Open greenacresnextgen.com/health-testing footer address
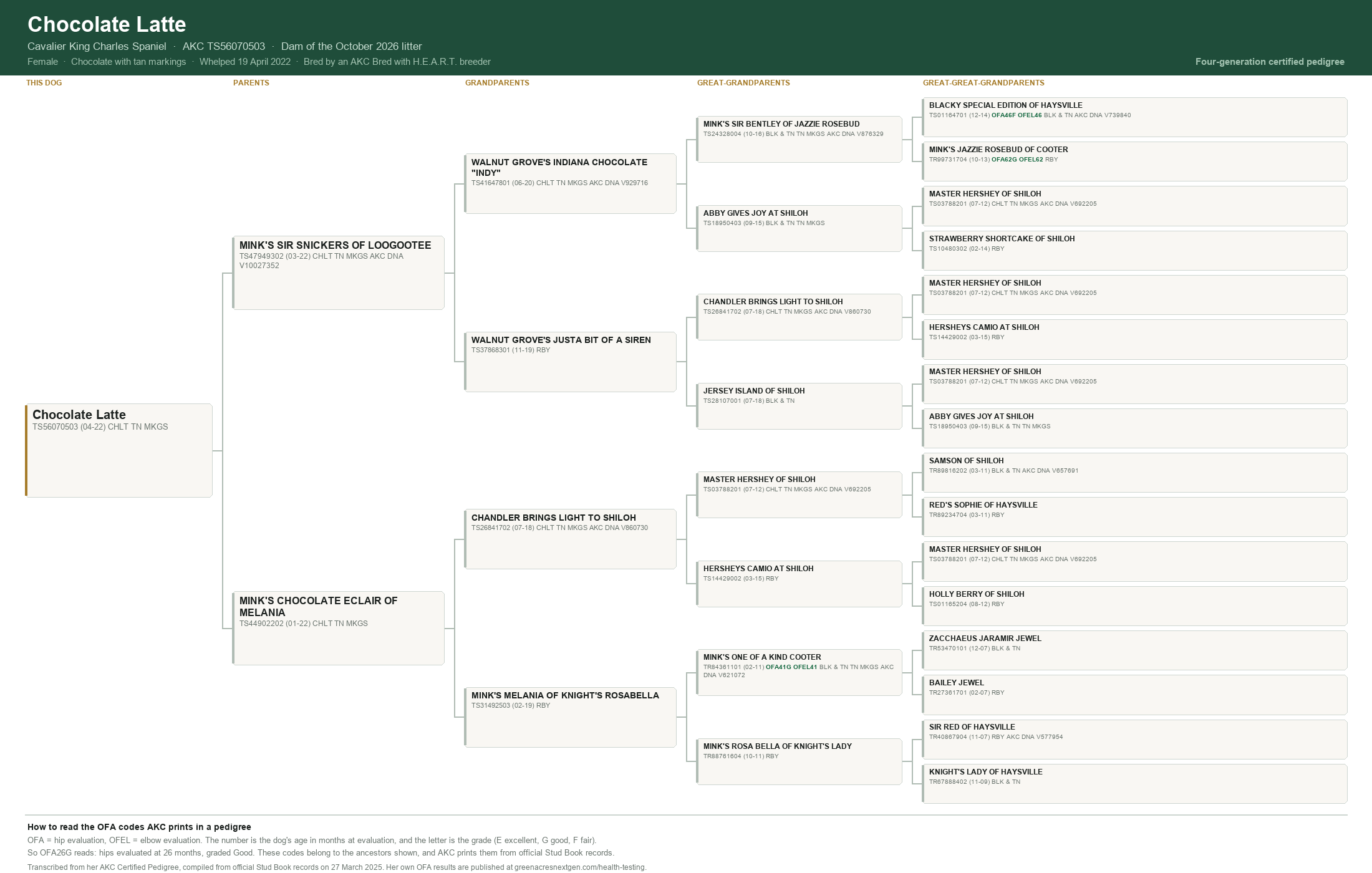The image size is (1372, 873). pos(580,867)
